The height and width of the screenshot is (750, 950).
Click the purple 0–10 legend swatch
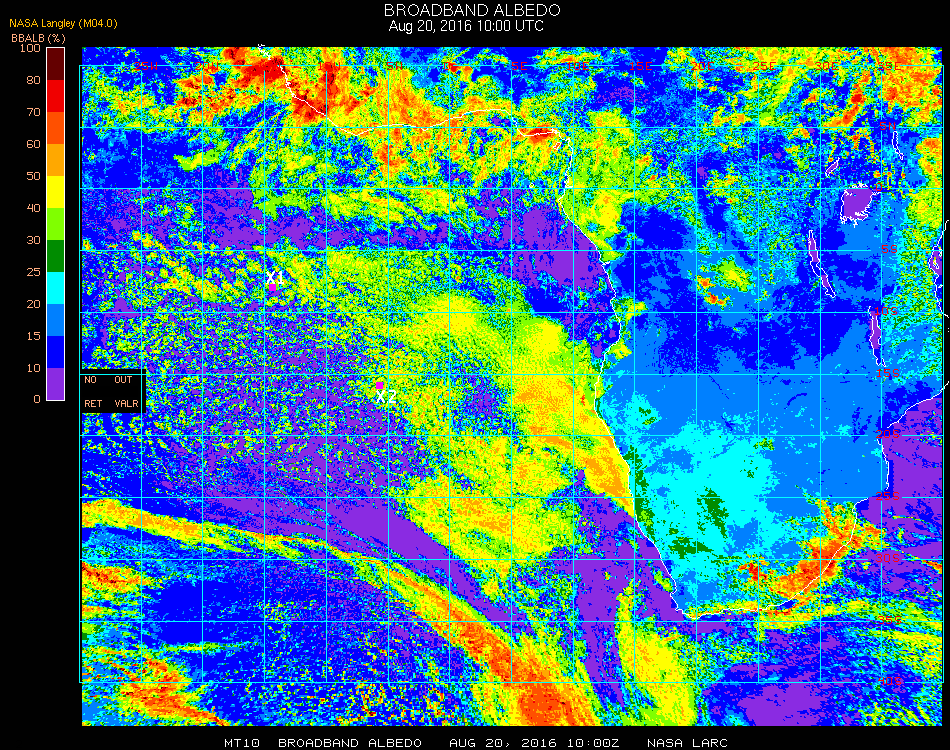[56, 384]
